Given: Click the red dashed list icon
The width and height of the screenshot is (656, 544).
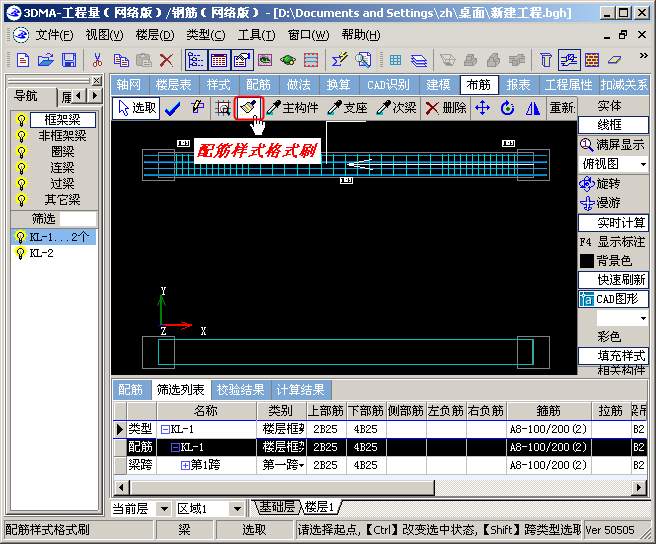Looking at the screenshot, I should (311, 60).
